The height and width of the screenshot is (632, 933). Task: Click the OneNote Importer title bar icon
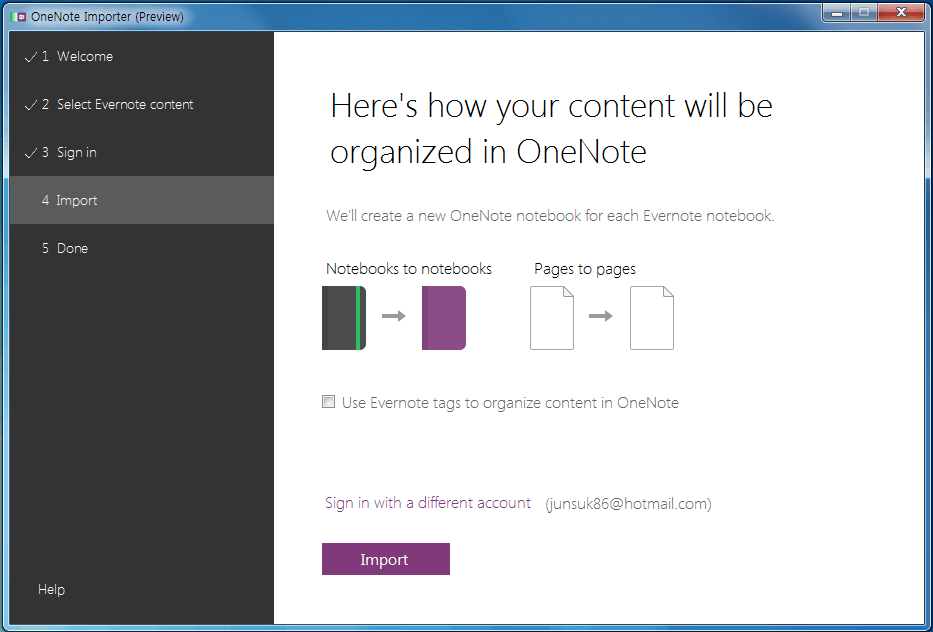tap(20, 16)
